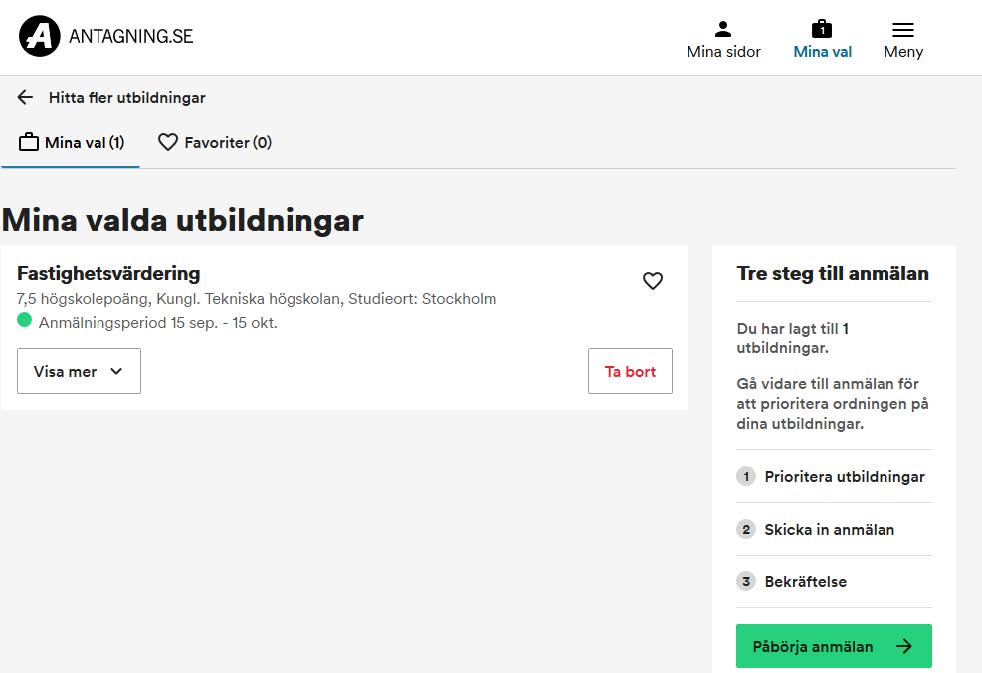Open the Fastighetsvärdering course title
The width and height of the screenshot is (982, 673).
tap(109, 273)
